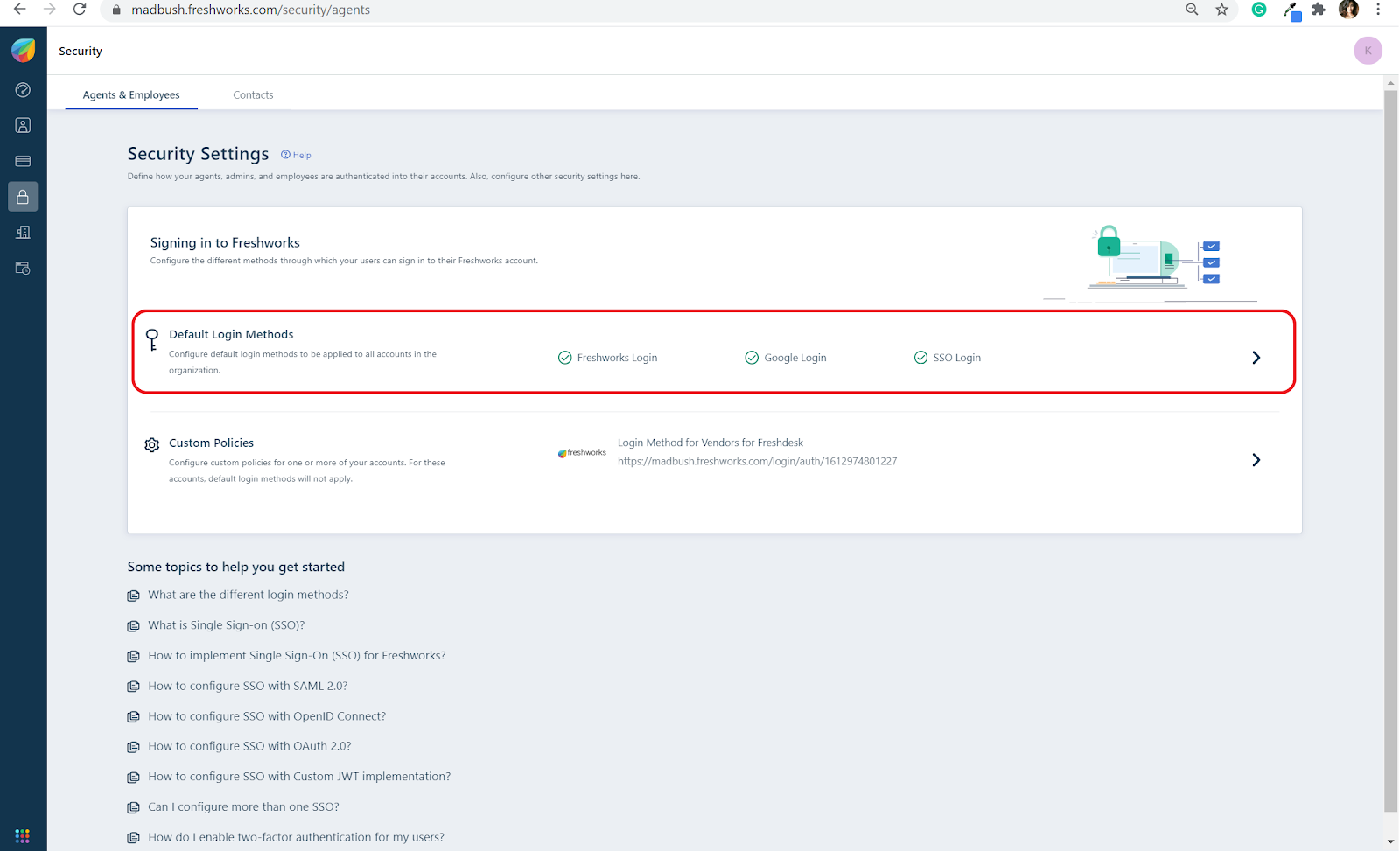Click the SSO Login checkmark
1400x851 pixels.
[x=920, y=358]
